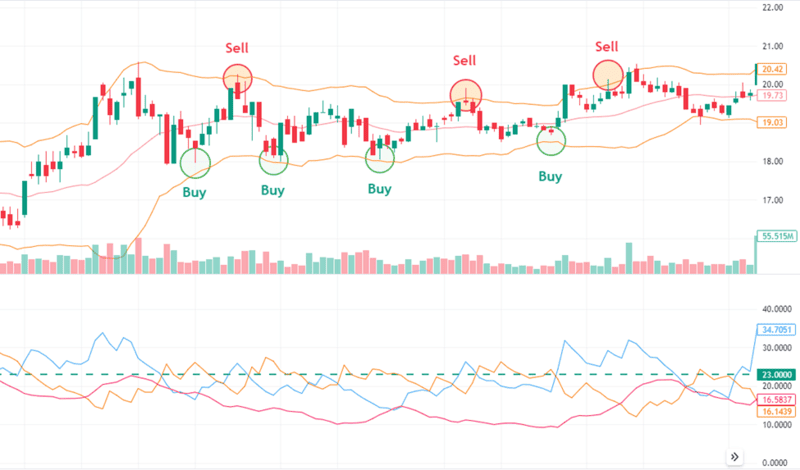800x470 pixels.
Task: Click the rightmost green Buy circle marker
Action: tap(551, 141)
